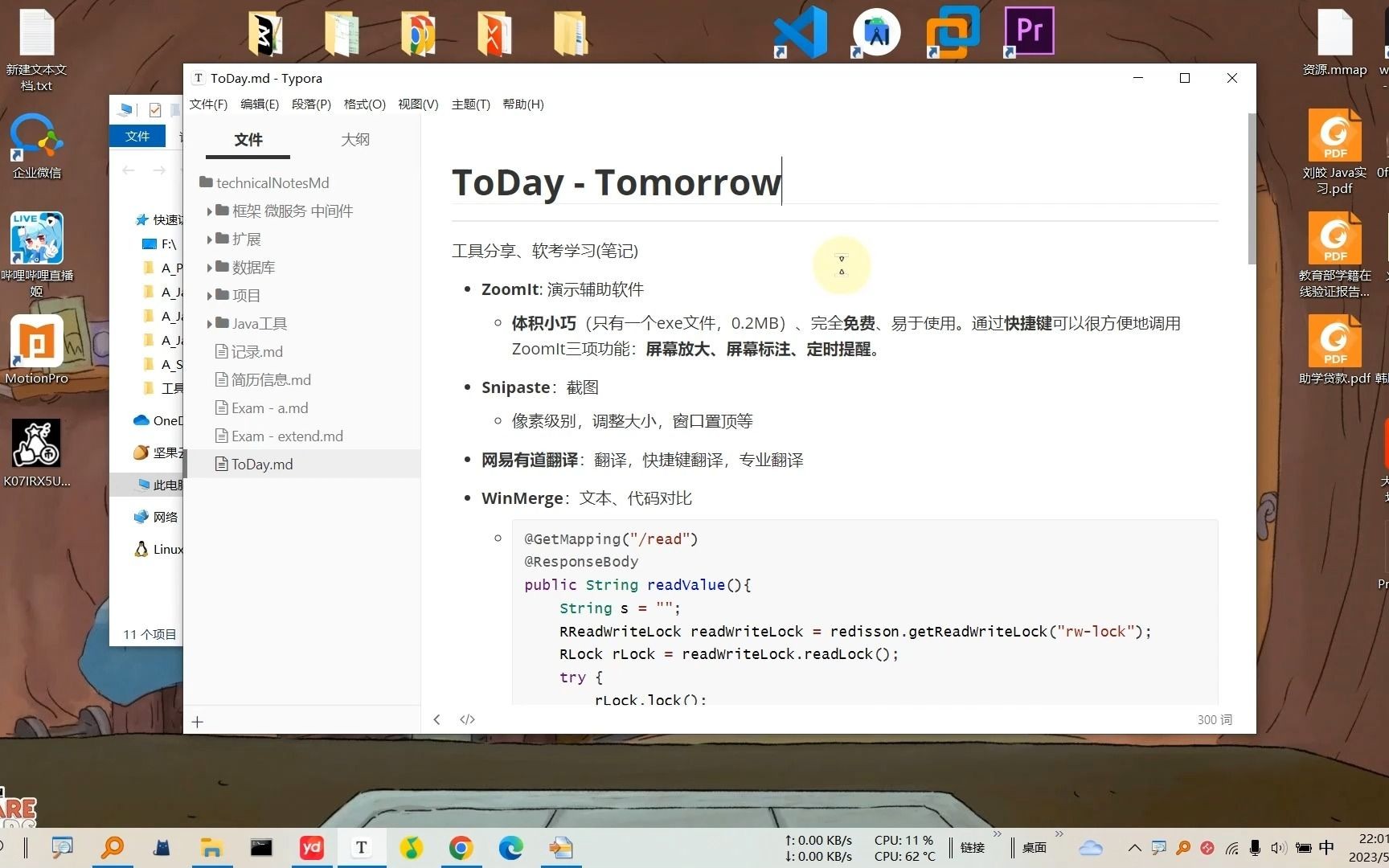This screenshot has width=1389, height=868.
Task: Switch to the 文件 sidebar tab
Action: click(248, 140)
